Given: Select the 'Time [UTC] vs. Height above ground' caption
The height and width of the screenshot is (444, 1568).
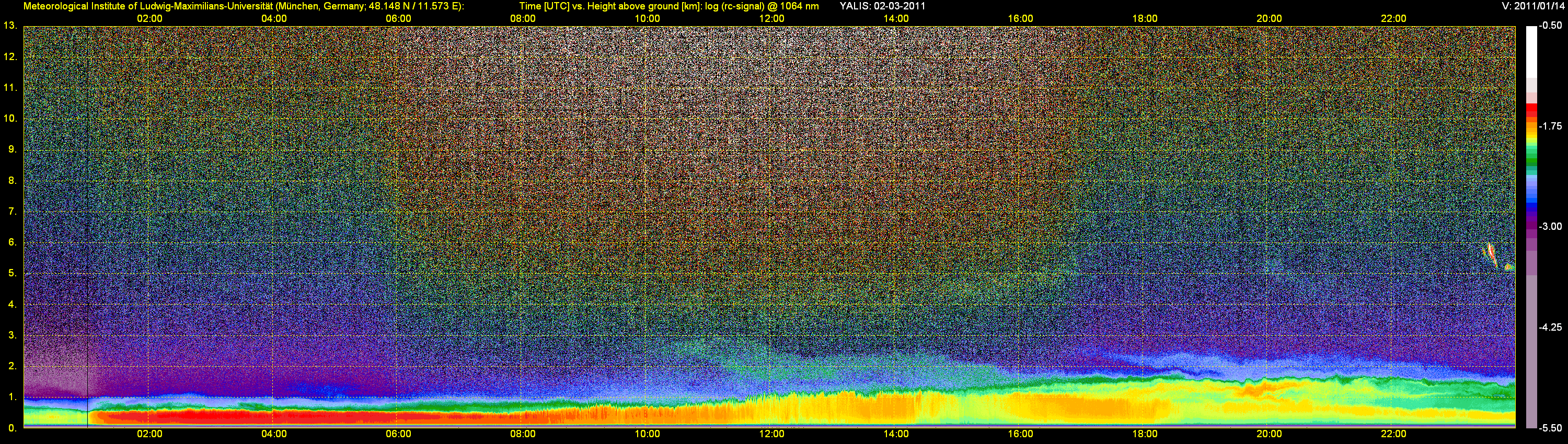Looking at the screenshot, I should coord(669,6).
